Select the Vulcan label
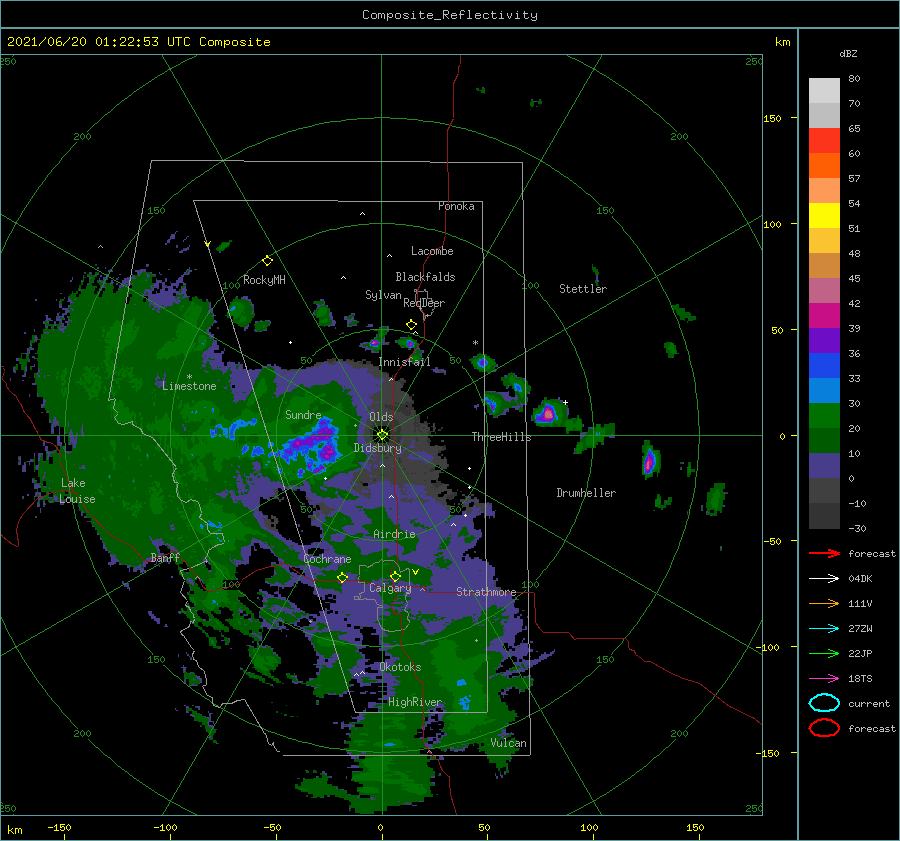Screen dimensions: 900x841 (x=508, y=743)
